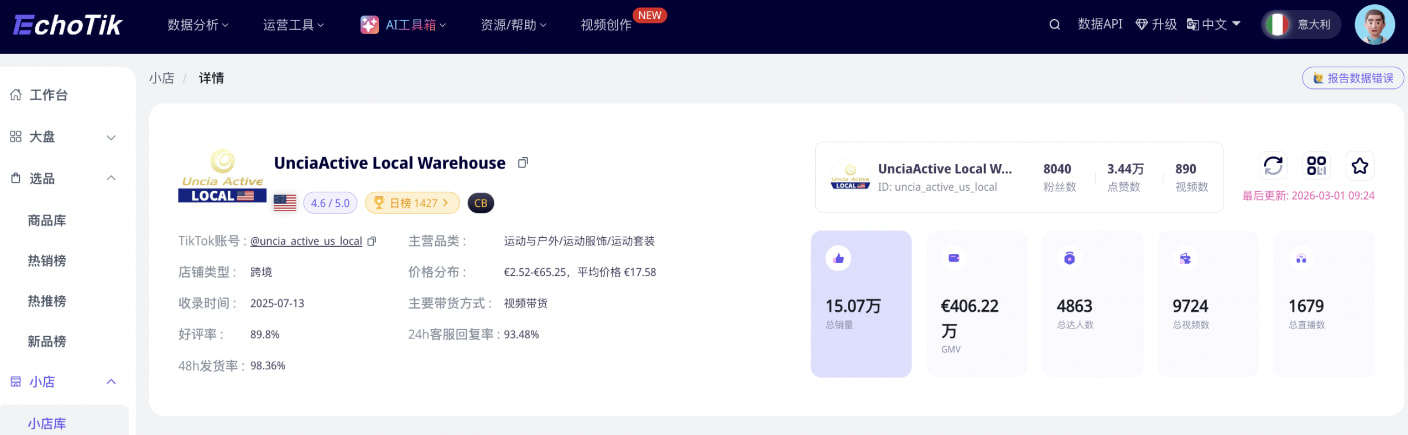Copy the TikTok account handle
Viewport: 1408px width, 435px height.
tap(372, 241)
